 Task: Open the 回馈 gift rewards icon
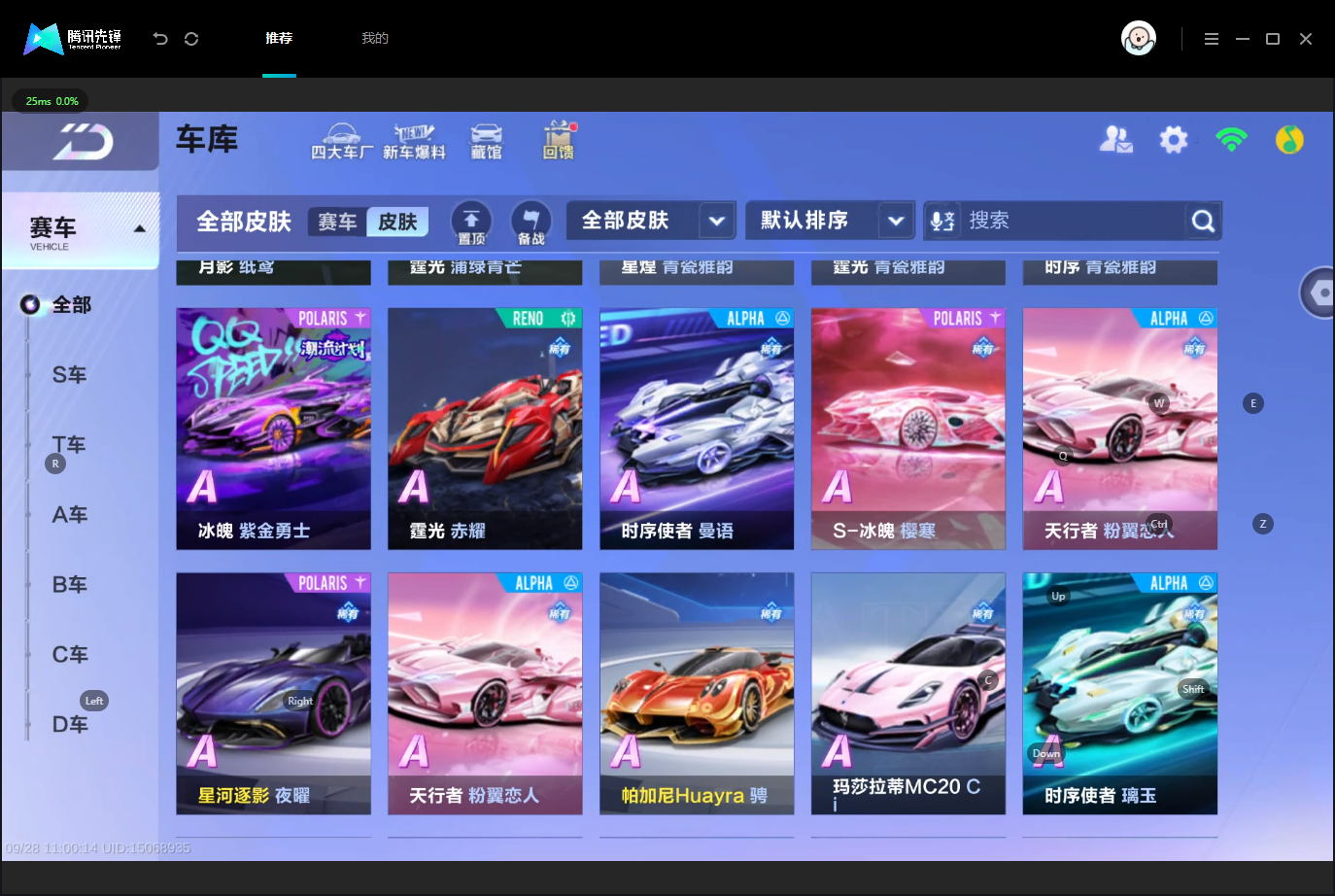(559, 141)
